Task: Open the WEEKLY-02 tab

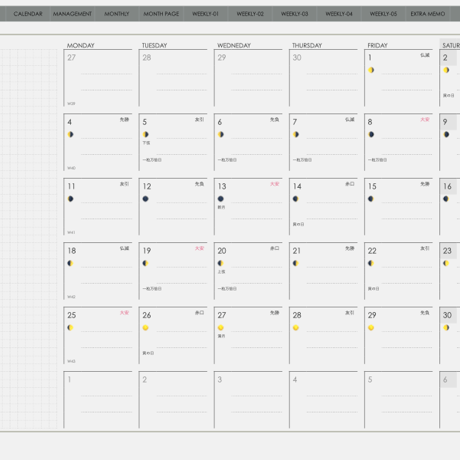Action: [x=250, y=14]
